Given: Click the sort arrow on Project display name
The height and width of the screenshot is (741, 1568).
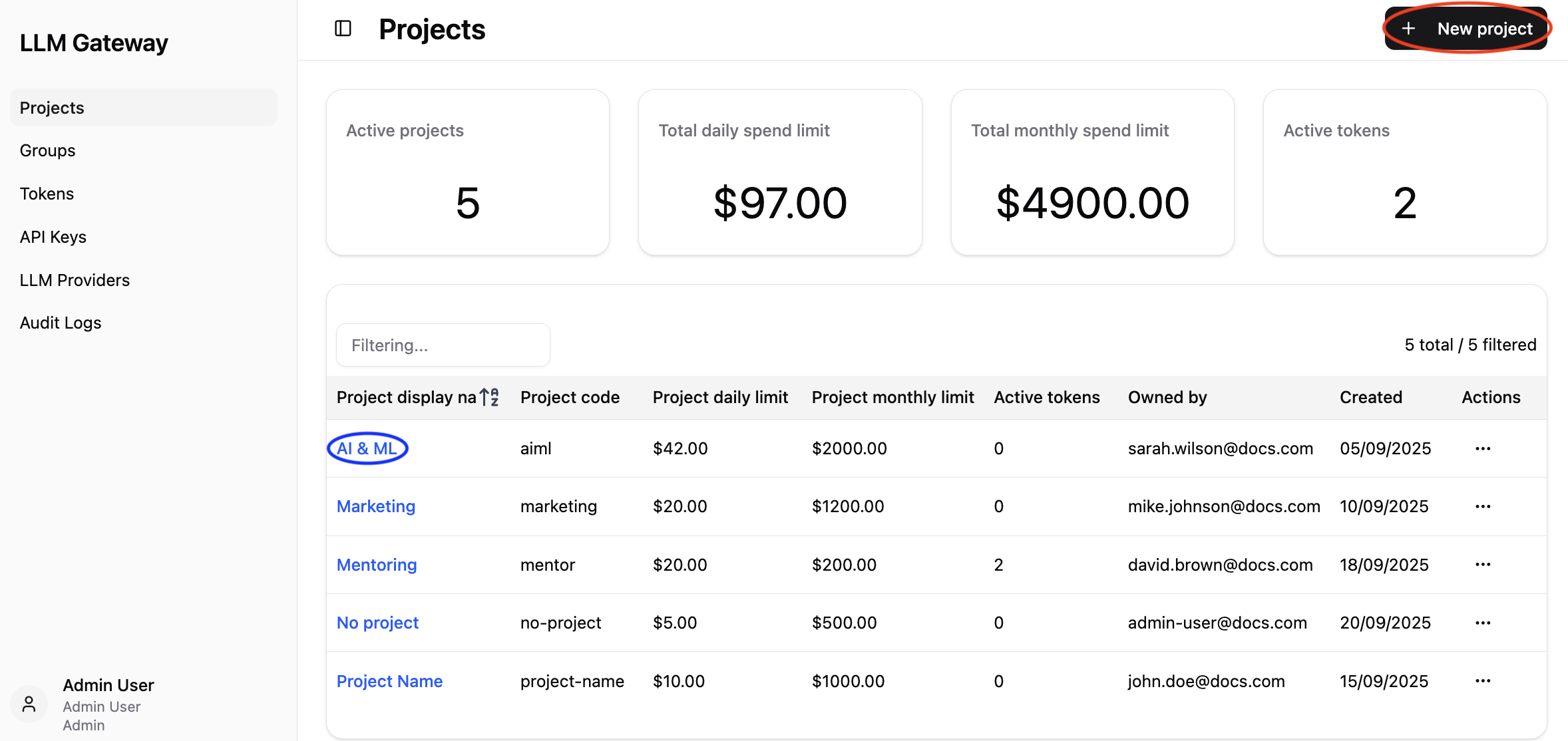Looking at the screenshot, I should 489,397.
